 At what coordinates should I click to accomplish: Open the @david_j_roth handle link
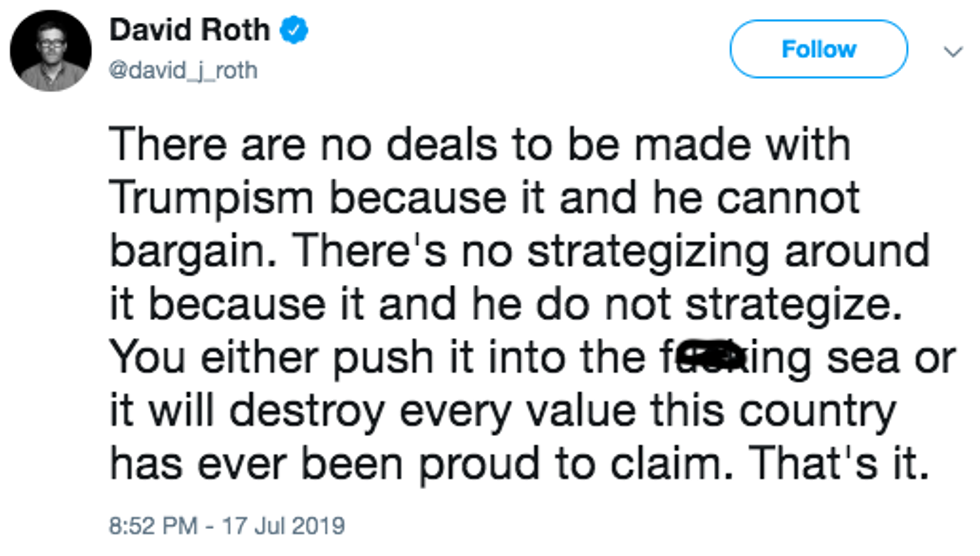click(x=182, y=71)
